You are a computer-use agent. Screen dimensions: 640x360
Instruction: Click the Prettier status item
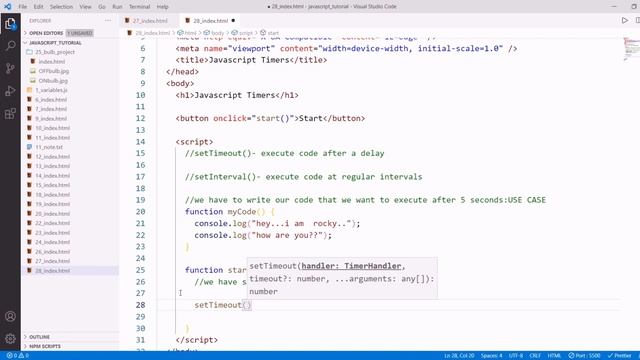coord(619,356)
